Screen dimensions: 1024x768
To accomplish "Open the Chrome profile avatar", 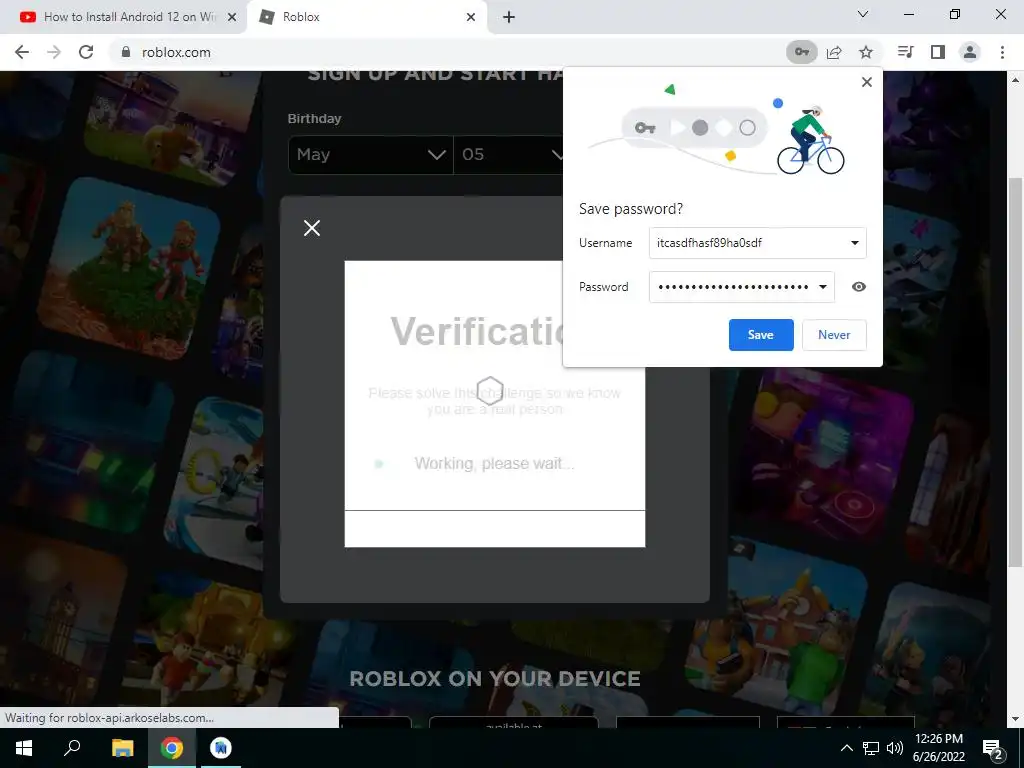I will 970,52.
